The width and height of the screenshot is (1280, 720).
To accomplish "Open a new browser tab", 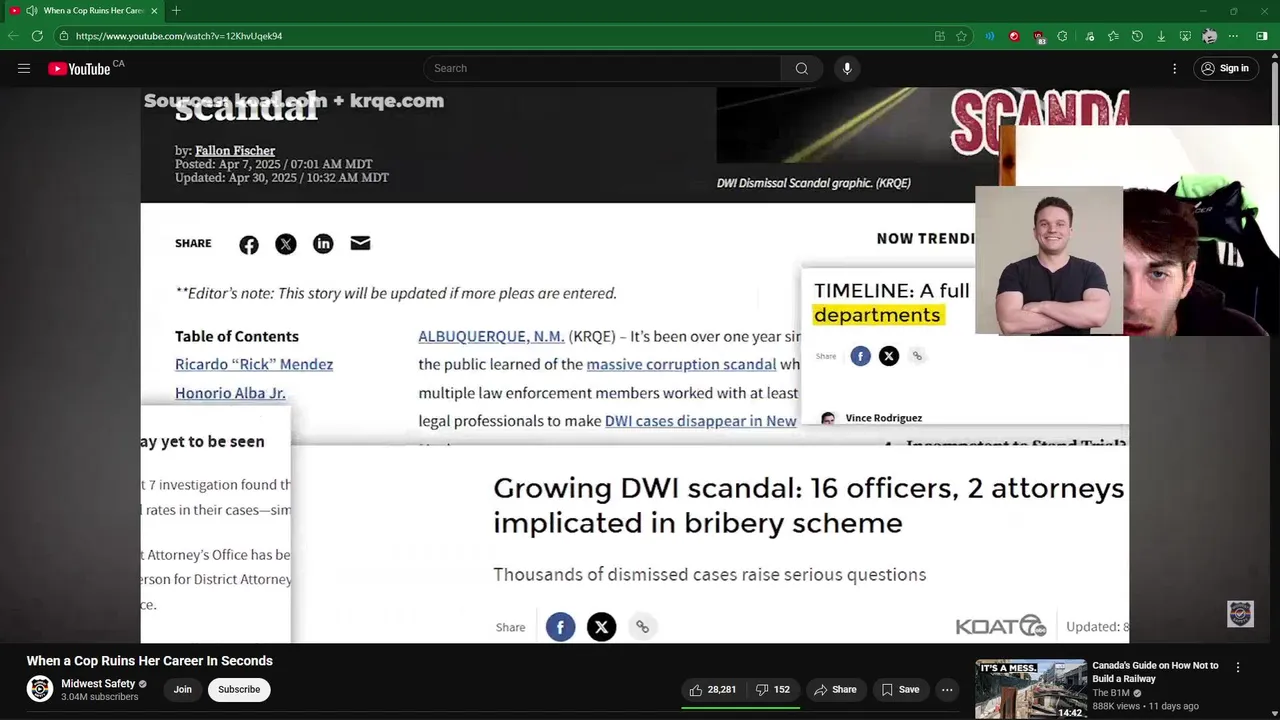I will pyautogui.click(x=176, y=11).
